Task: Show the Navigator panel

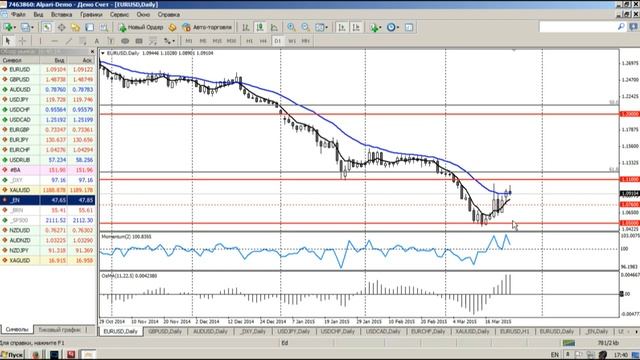Action: coord(76,27)
